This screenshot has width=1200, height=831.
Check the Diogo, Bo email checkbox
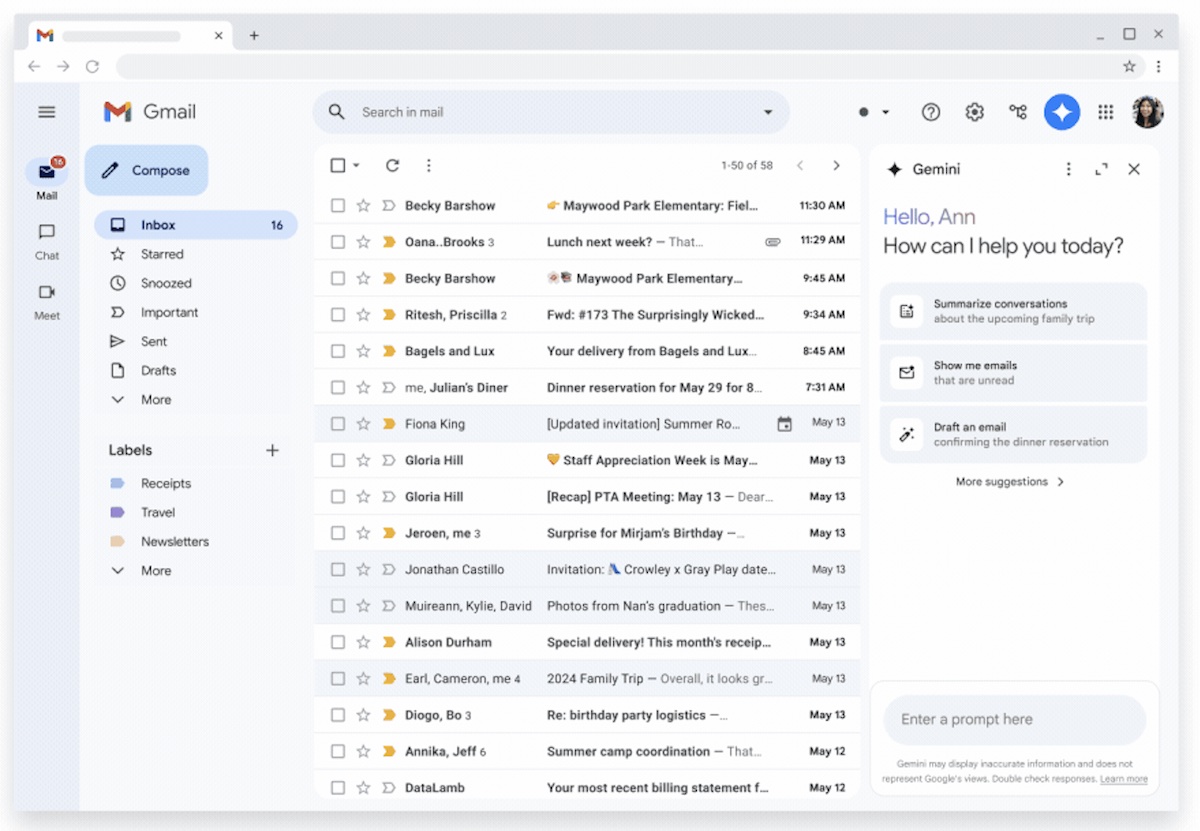(x=338, y=715)
